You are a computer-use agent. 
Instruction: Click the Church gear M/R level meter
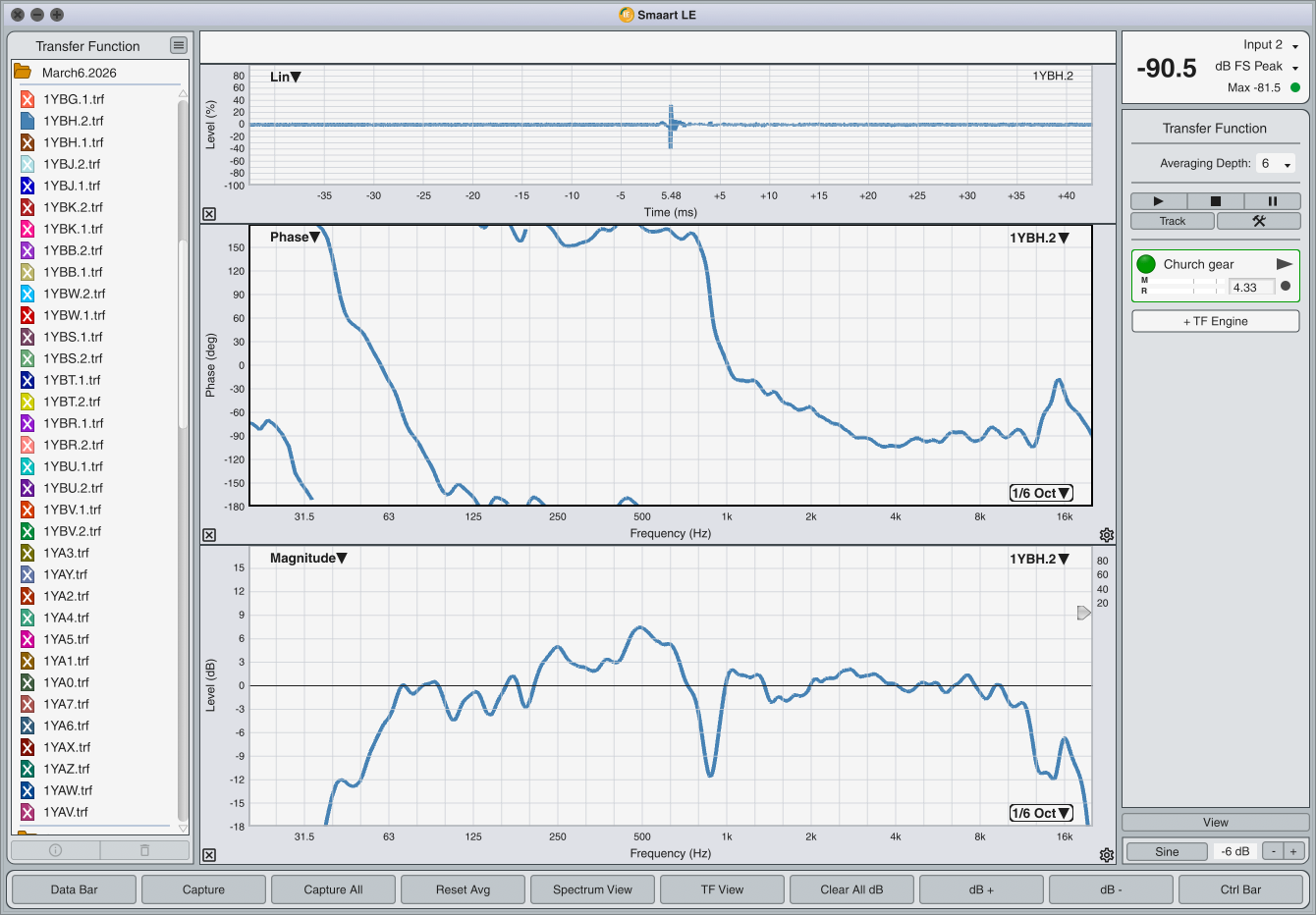pos(1184,286)
